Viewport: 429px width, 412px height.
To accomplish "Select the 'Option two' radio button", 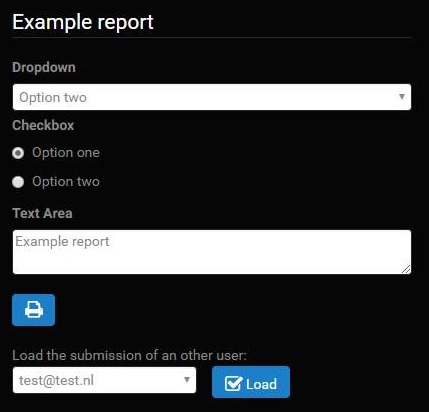I will [x=18, y=182].
